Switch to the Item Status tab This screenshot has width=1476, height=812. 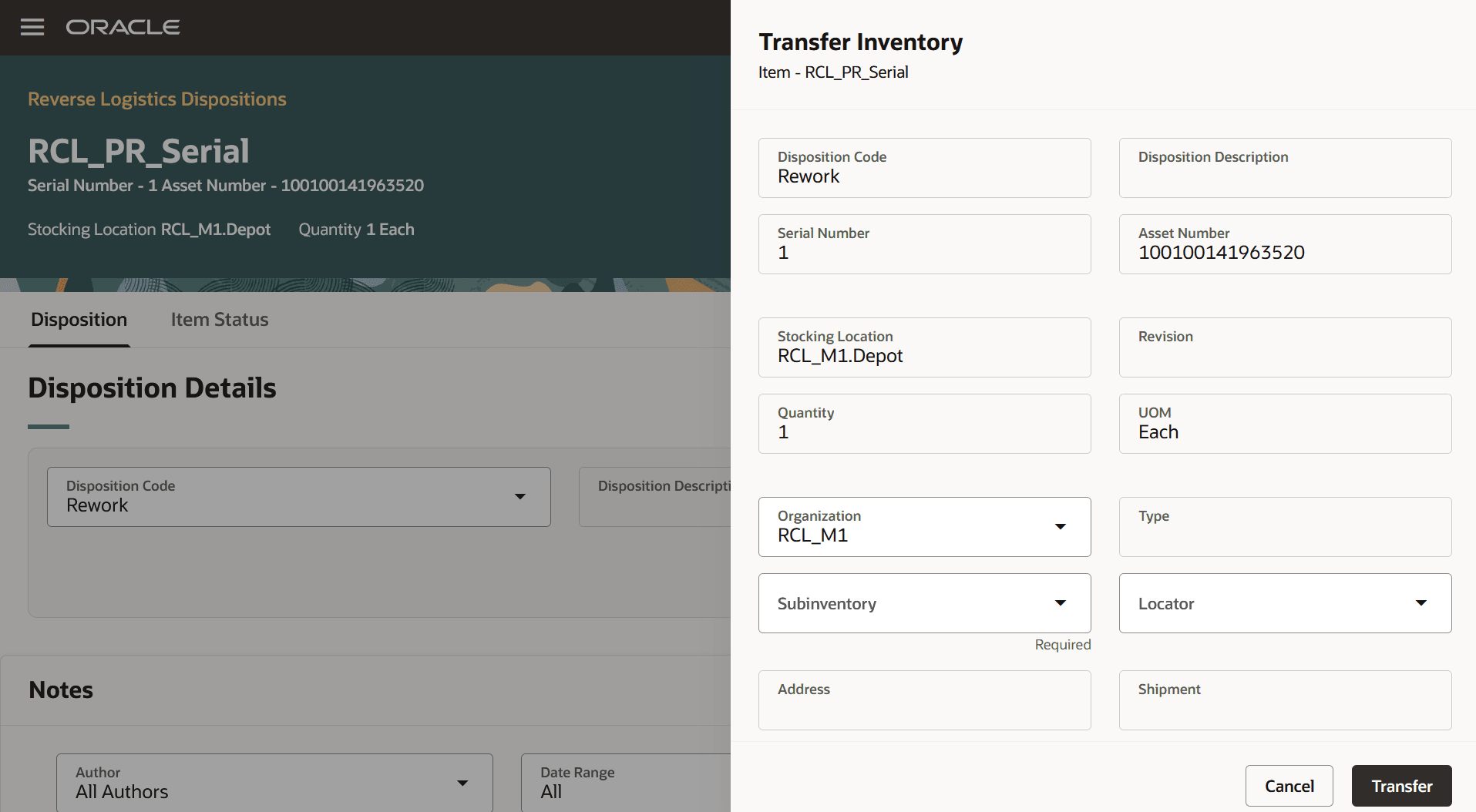(219, 319)
